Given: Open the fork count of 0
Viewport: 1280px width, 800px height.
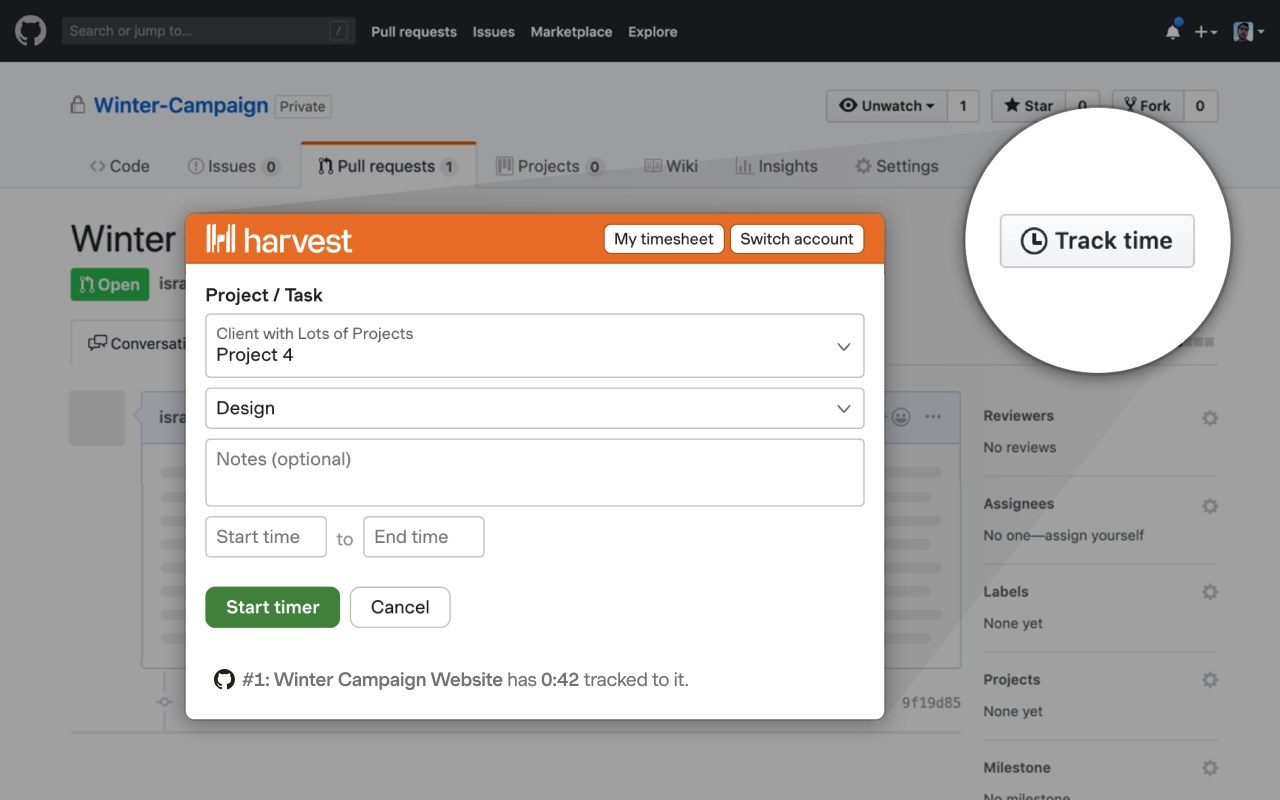Looking at the screenshot, I should [x=1200, y=106].
